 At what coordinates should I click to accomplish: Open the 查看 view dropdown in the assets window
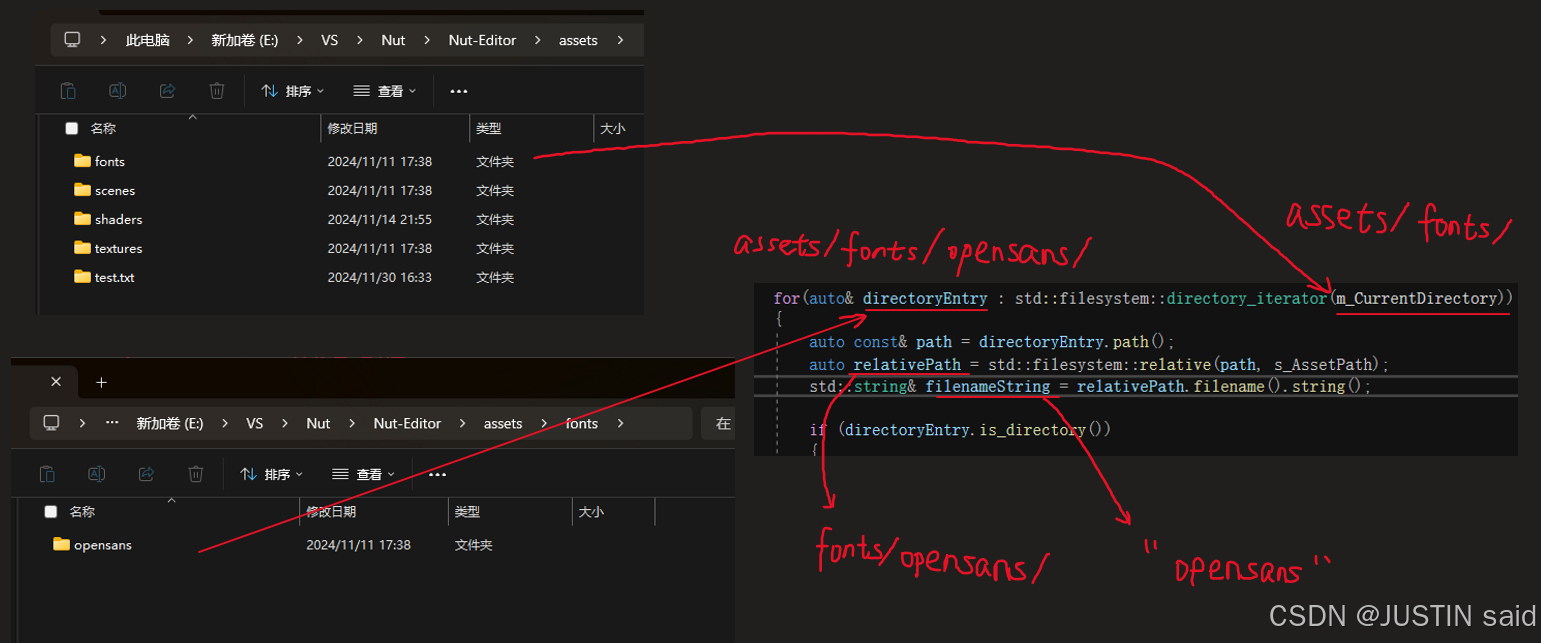384,91
